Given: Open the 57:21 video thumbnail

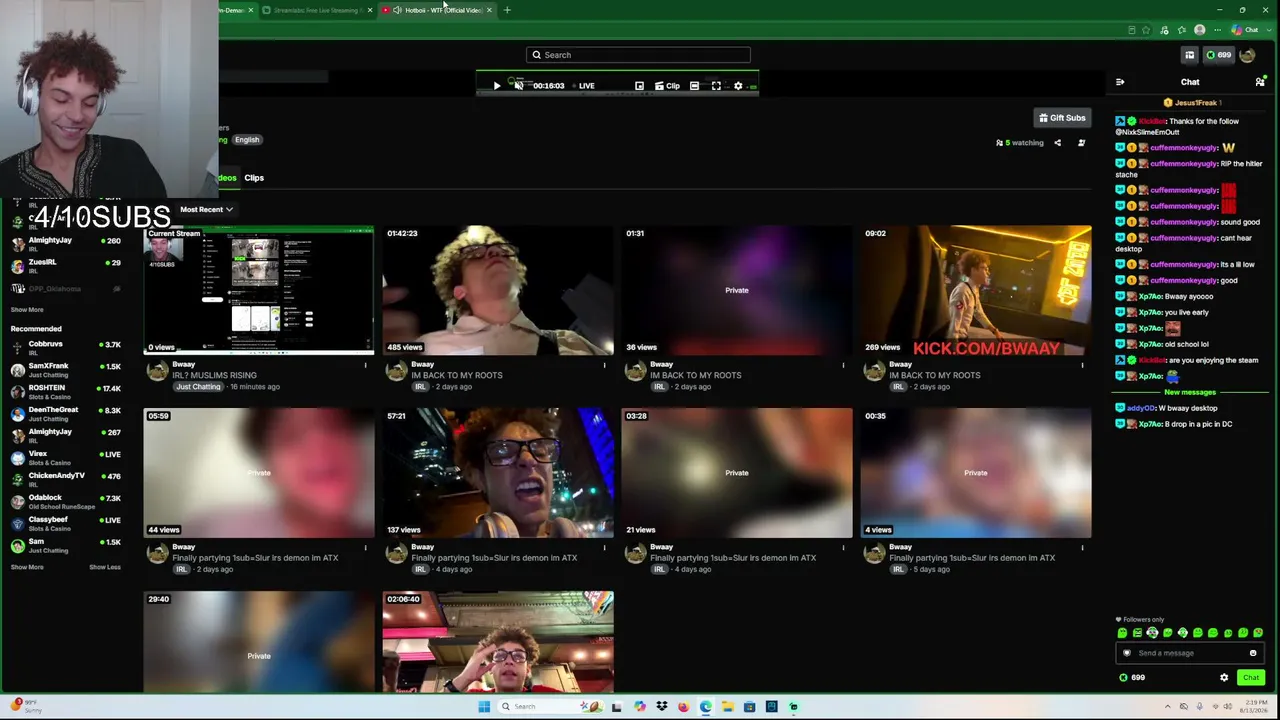Looking at the screenshot, I should click(498, 473).
